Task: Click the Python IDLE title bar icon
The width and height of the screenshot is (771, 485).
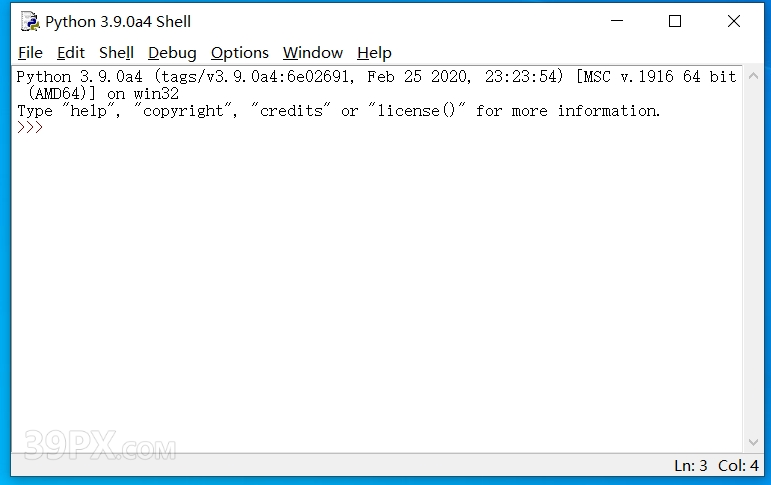Action: (x=30, y=22)
